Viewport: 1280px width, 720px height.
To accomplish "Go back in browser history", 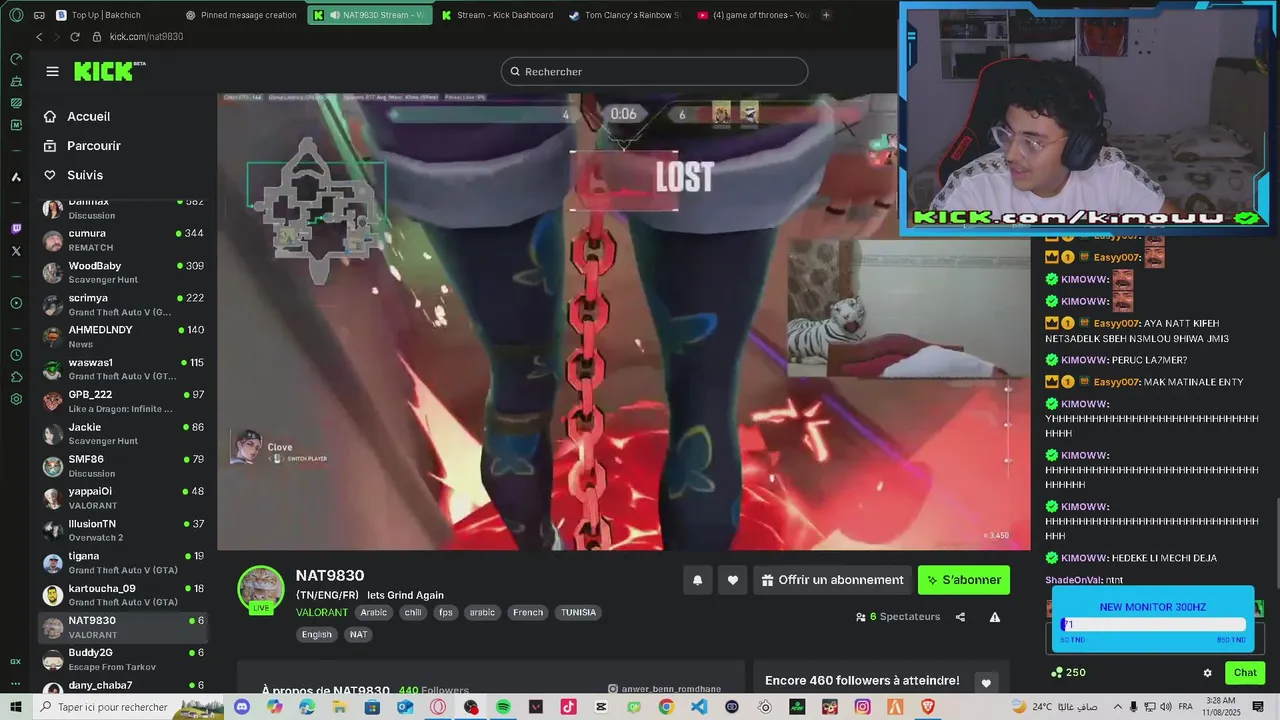I will [x=39, y=37].
